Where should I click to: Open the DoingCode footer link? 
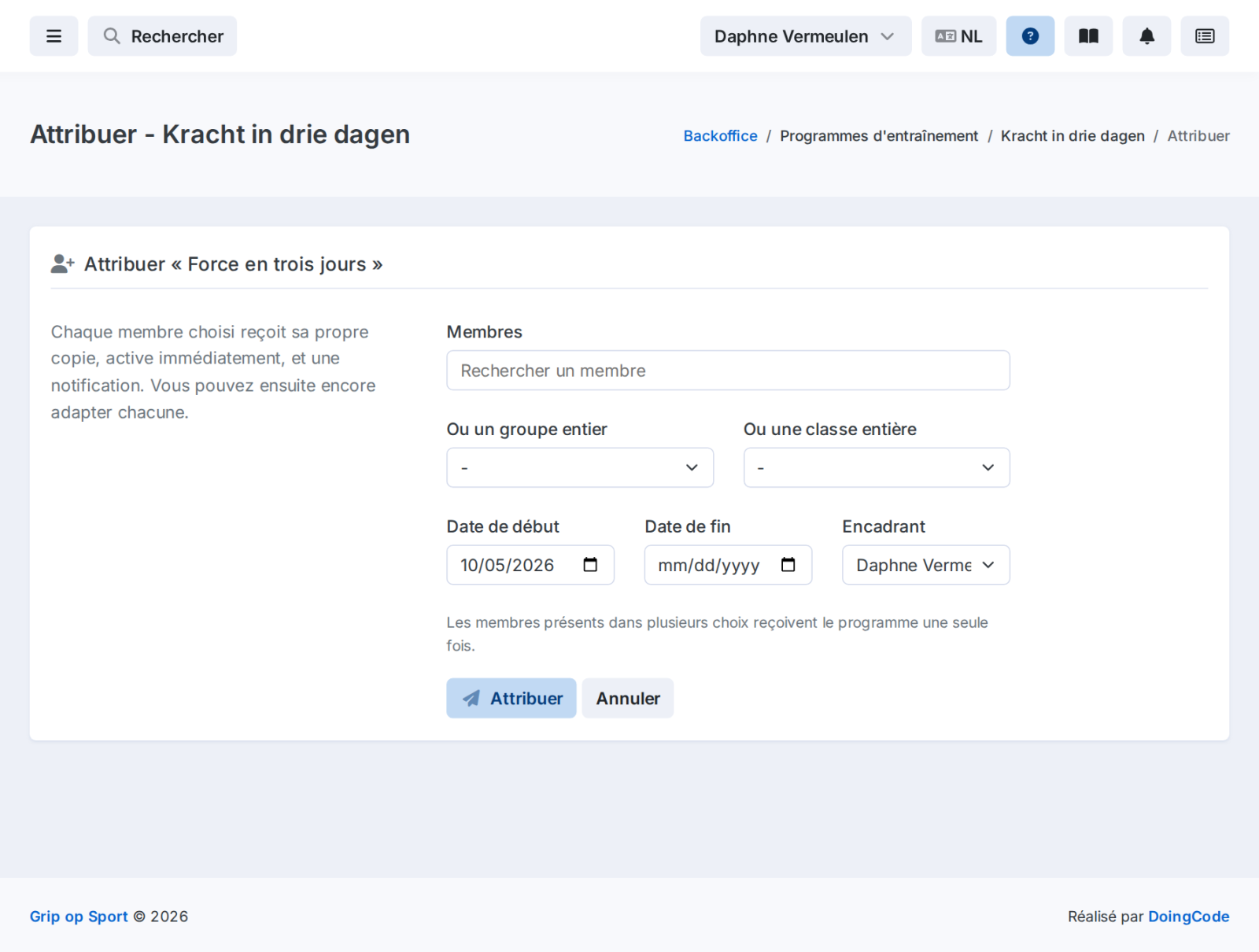click(x=1188, y=916)
